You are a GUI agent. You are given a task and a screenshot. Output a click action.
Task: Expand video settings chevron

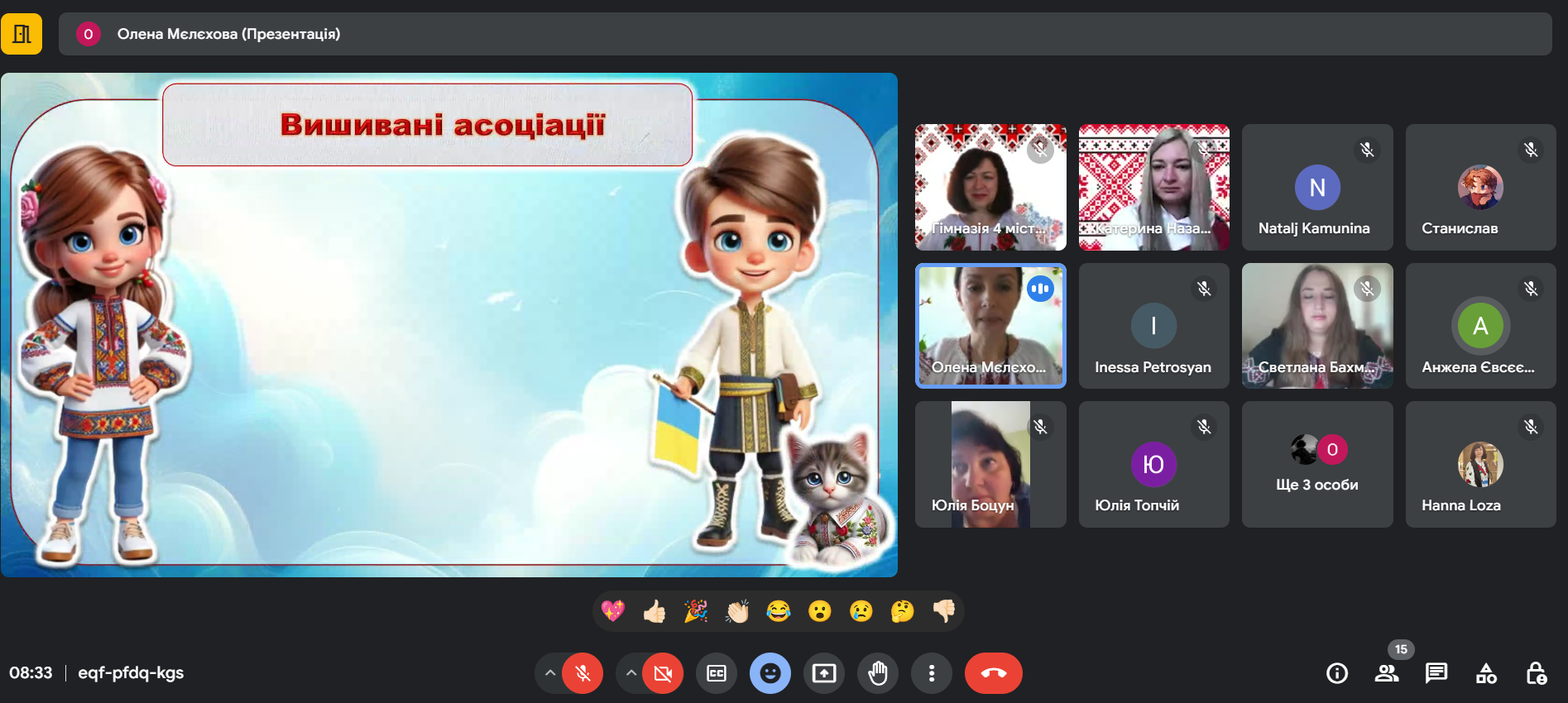631,673
